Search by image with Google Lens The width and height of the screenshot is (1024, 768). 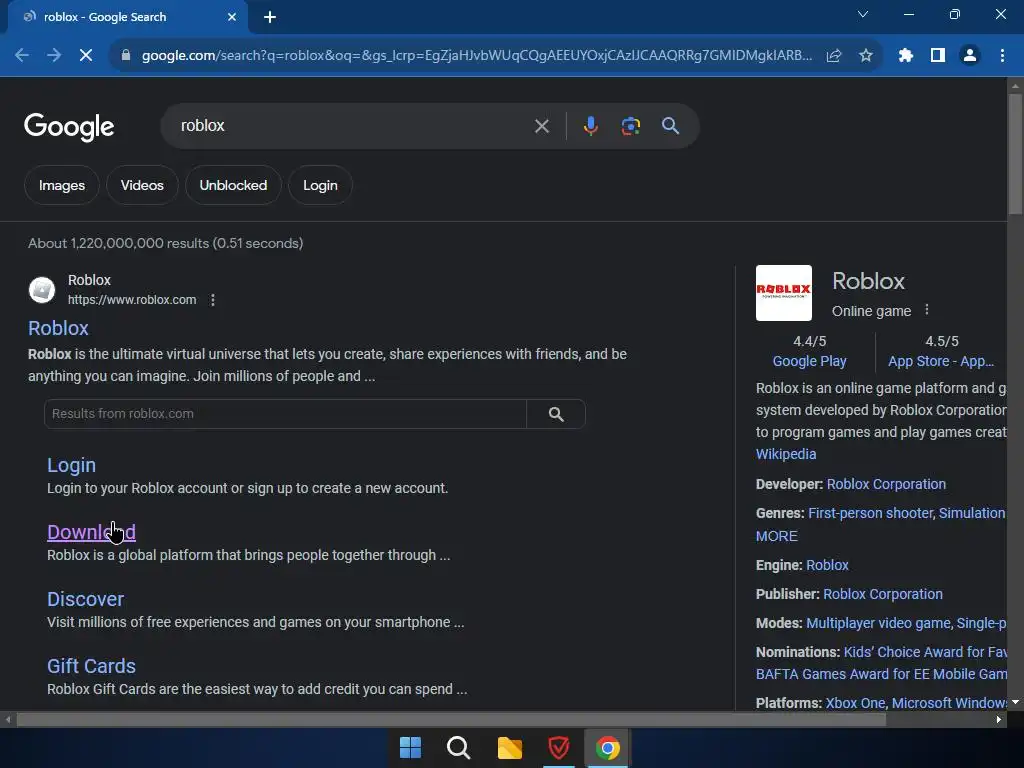[631, 126]
